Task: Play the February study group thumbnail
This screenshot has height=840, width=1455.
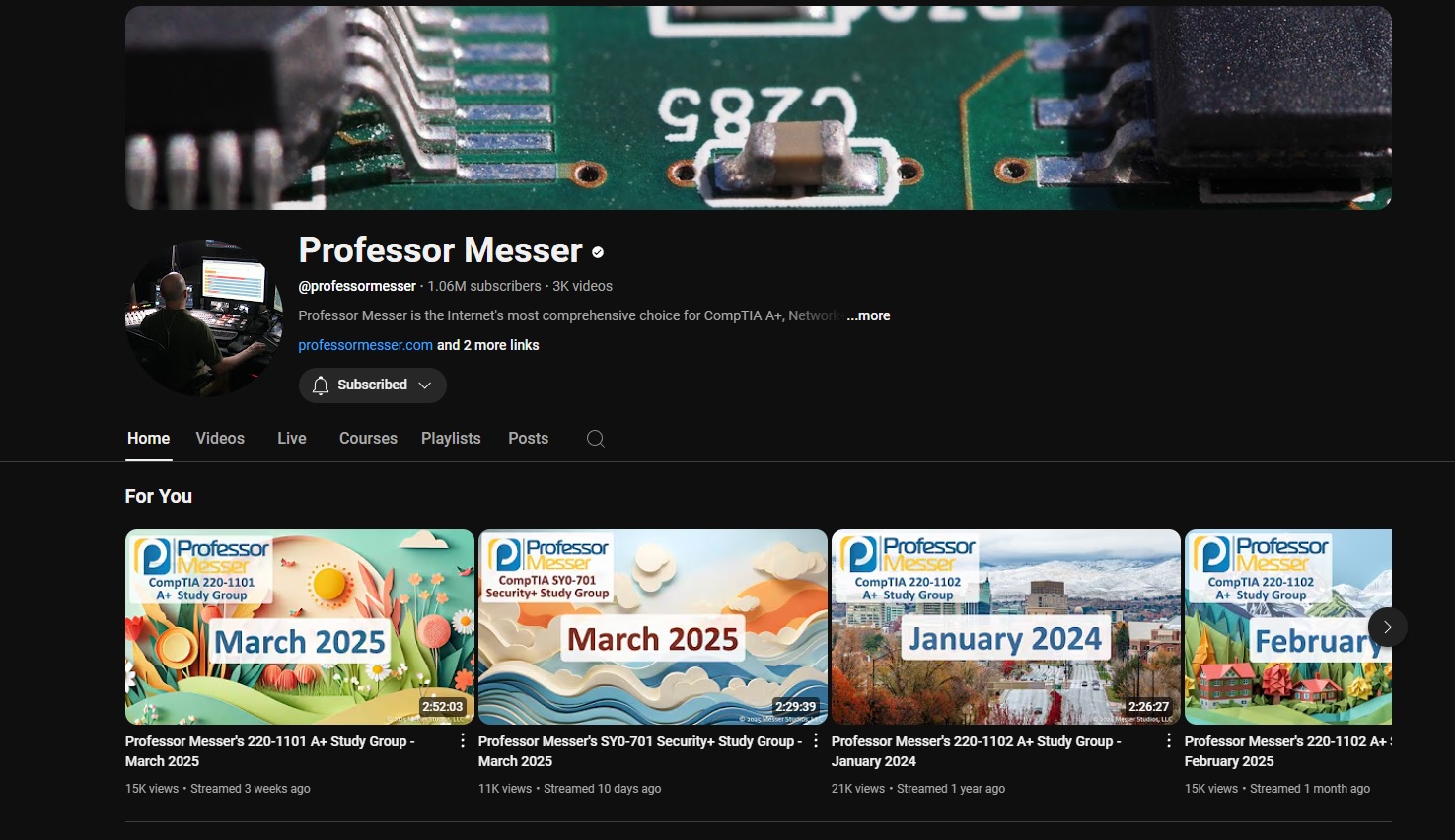Action: [1288, 627]
